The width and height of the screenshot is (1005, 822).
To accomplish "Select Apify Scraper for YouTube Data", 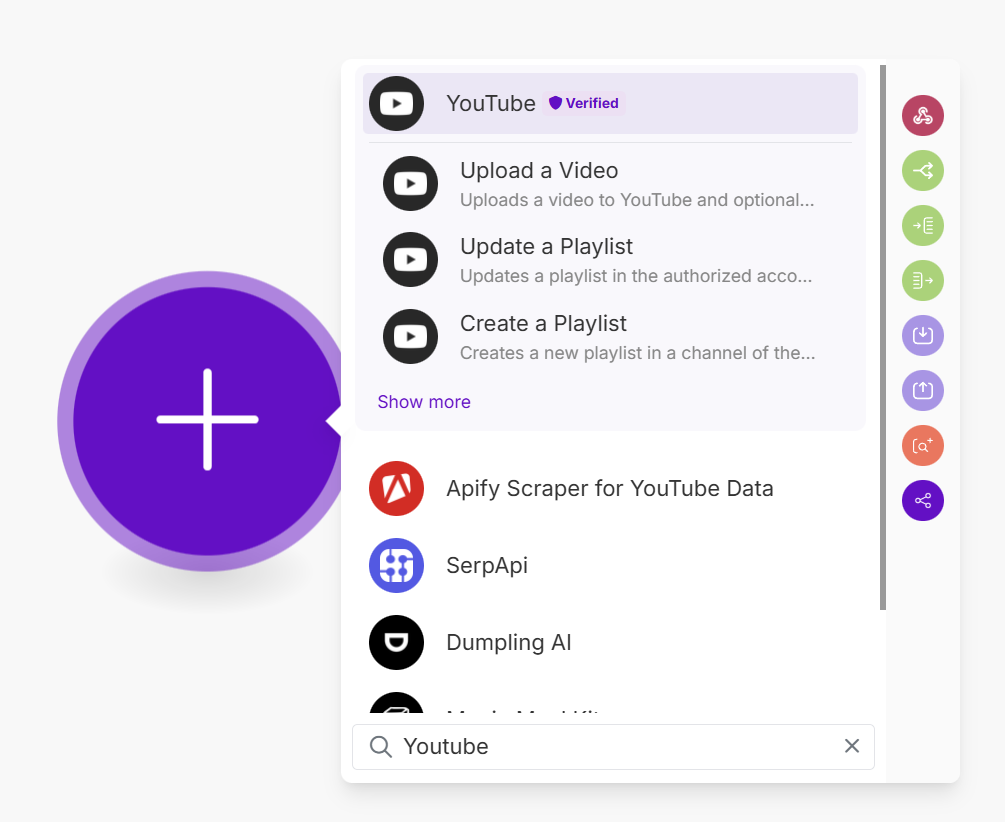I will pyautogui.click(x=610, y=489).
